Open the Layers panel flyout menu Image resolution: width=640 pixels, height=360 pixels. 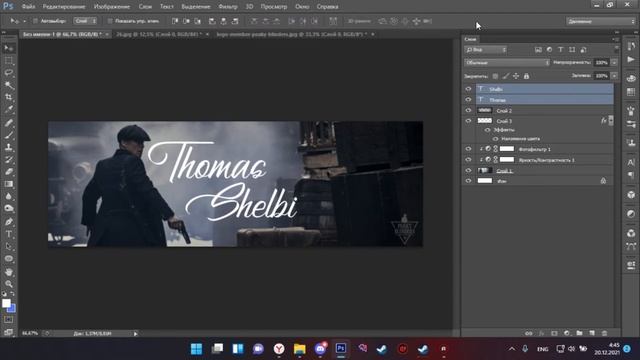(x=615, y=39)
